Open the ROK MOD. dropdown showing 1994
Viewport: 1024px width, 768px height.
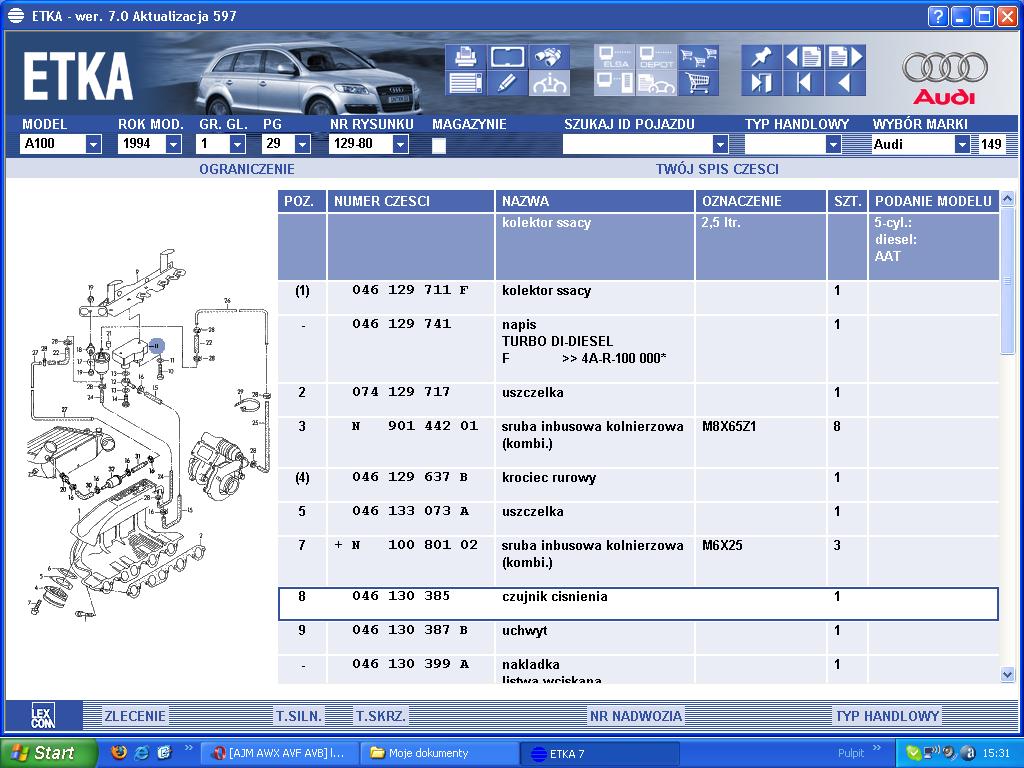pyautogui.click(x=173, y=144)
